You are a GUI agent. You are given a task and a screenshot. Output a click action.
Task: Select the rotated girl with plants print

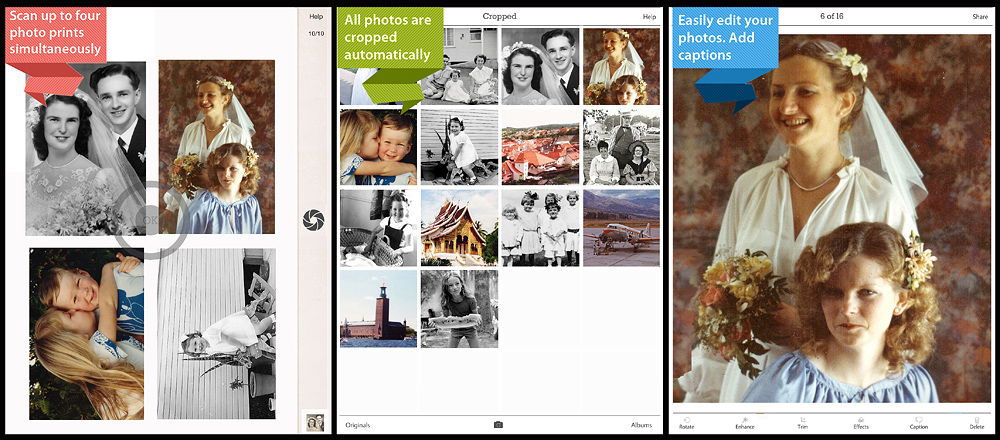pyautogui.click(x=216, y=334)
